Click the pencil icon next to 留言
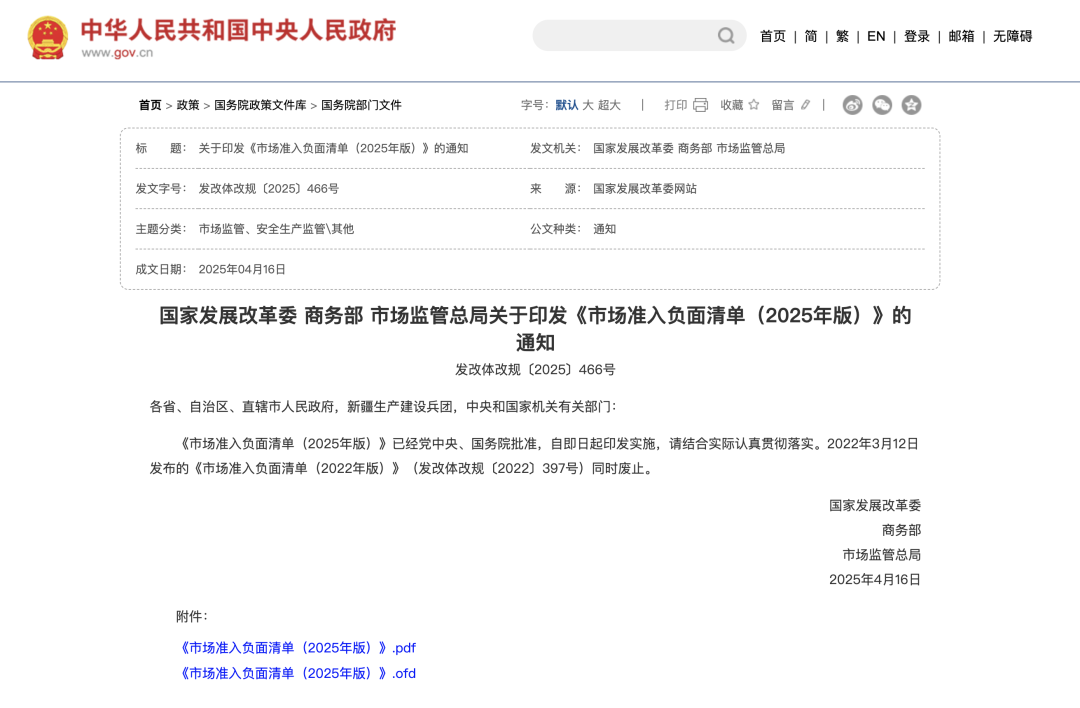This screenshot has width=1080, height=708. pyautogui.click(x=805, y=104)
